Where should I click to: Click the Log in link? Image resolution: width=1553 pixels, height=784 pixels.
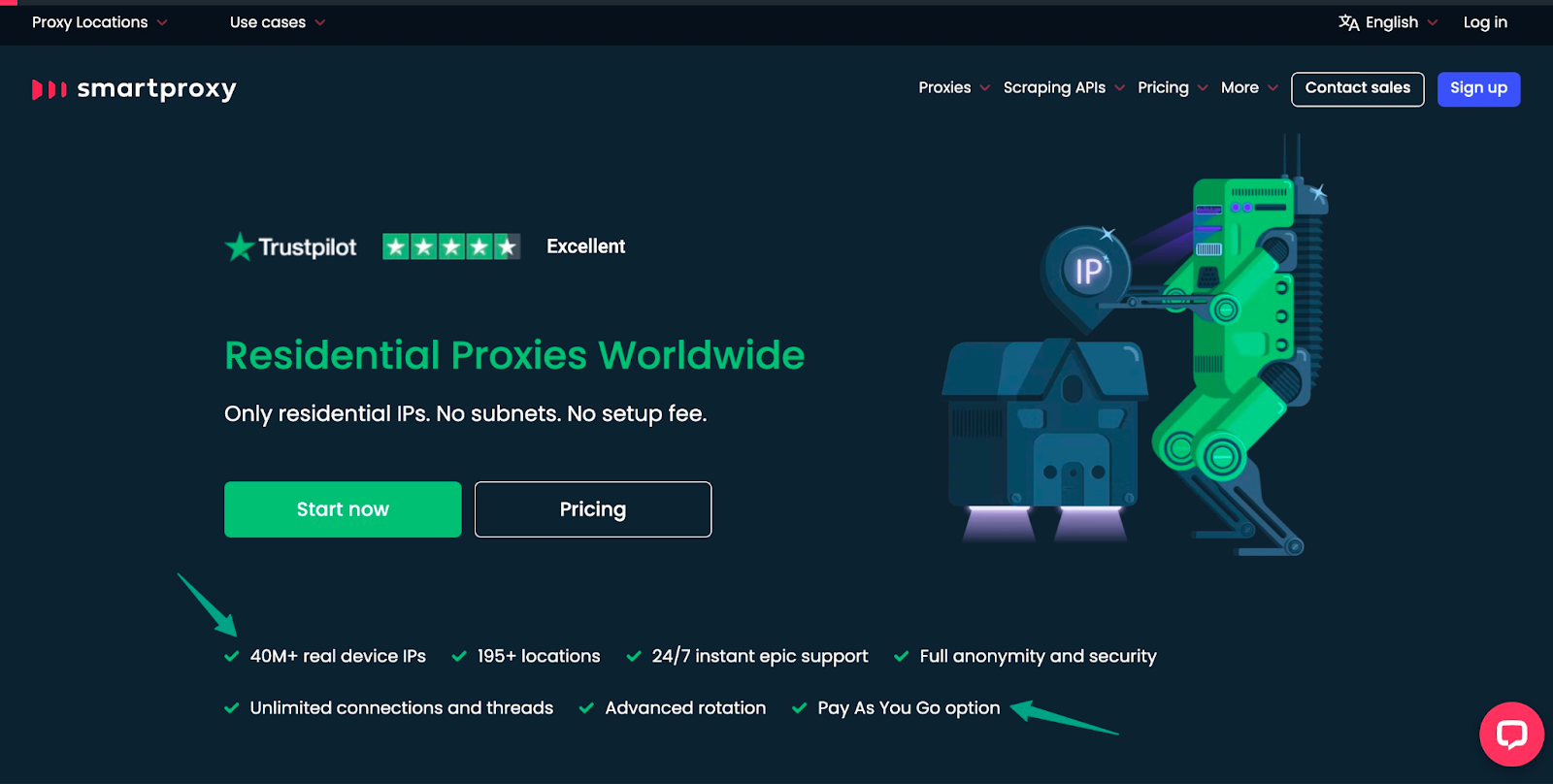[x=1485, y=22]
